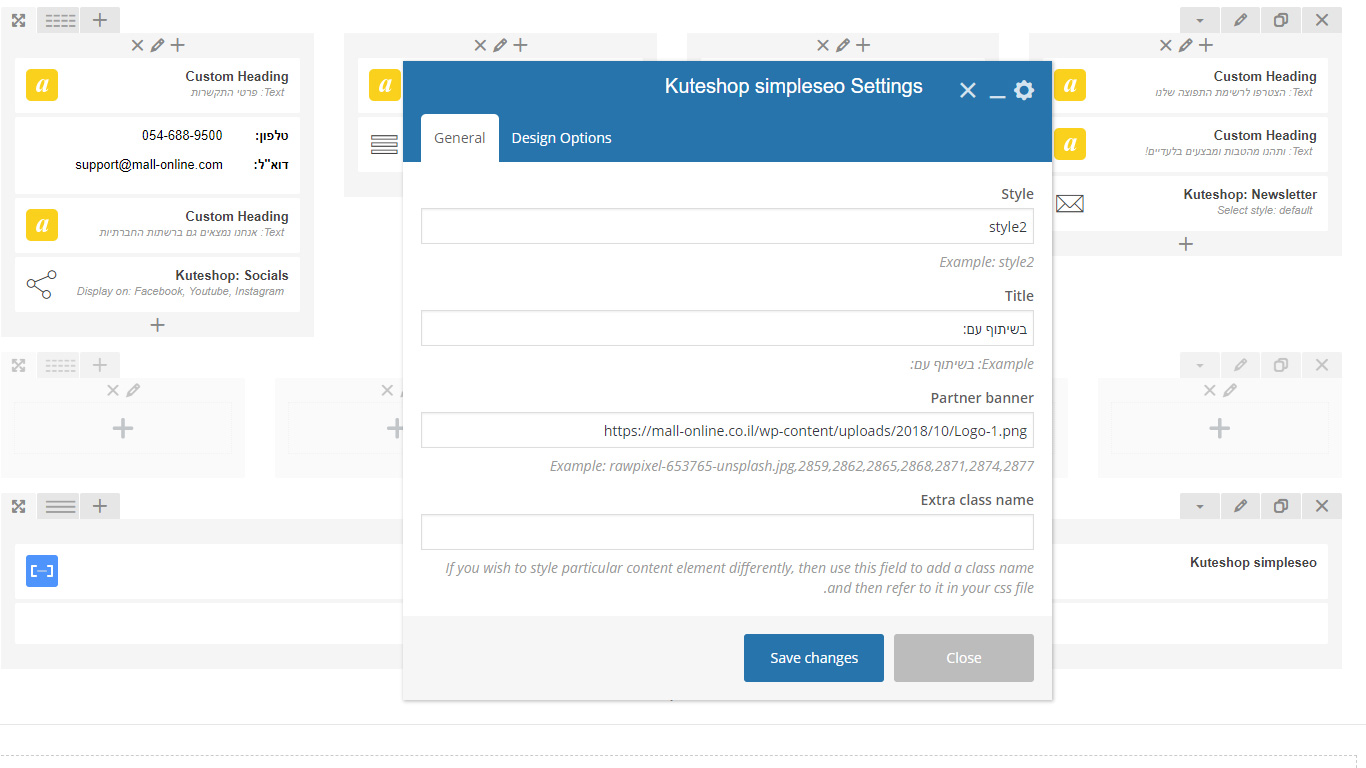Delete the top row
This screenshot has height=768, width=1366.
1322,19
